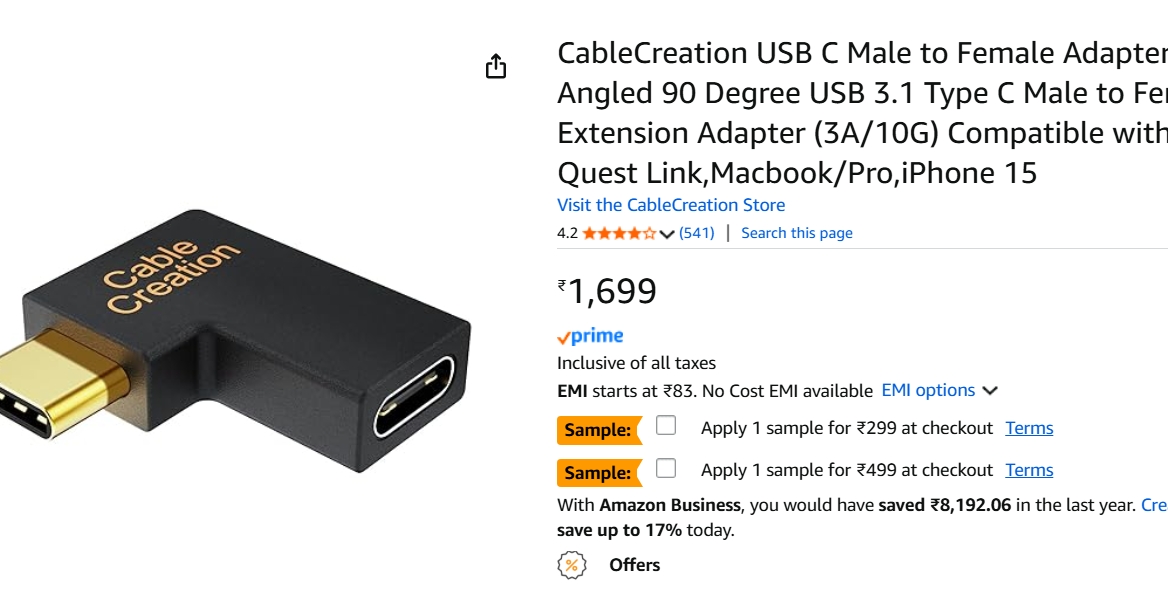
Task: Select the Search this page option
Action: pyautogui.click(x=797, y=232)
